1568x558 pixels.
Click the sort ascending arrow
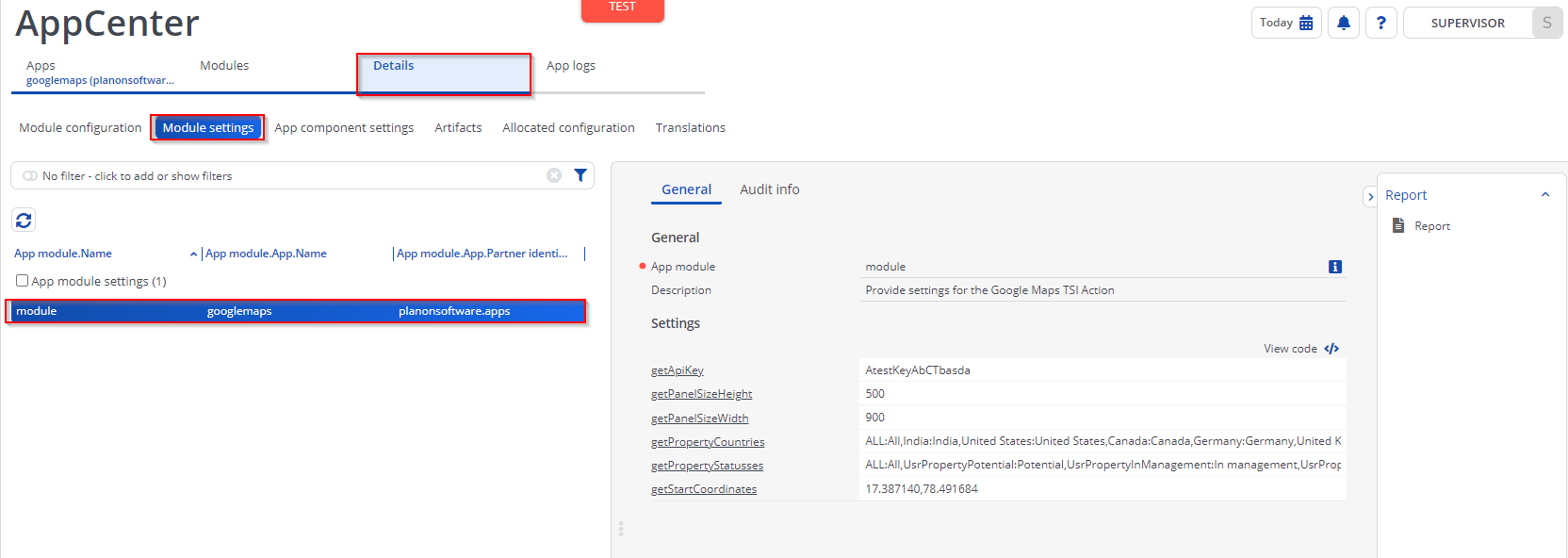(x=193, y=254)
